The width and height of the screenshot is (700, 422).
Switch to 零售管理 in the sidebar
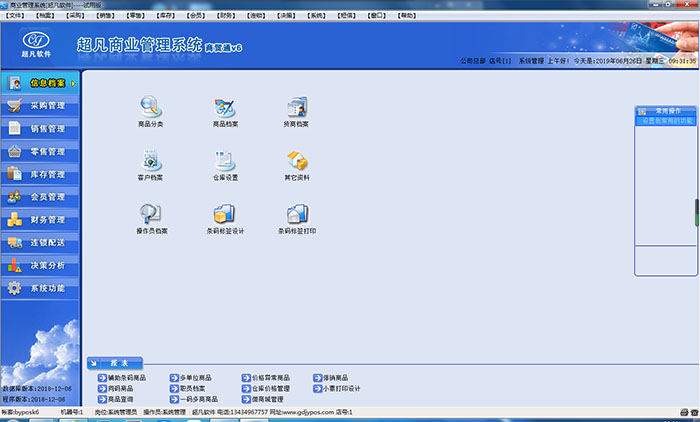click(x=40, y=151)
